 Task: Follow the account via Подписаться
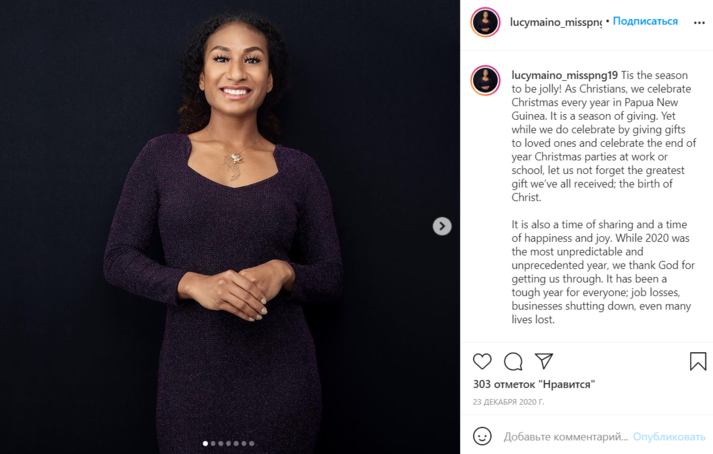click(x=645, y=22)
